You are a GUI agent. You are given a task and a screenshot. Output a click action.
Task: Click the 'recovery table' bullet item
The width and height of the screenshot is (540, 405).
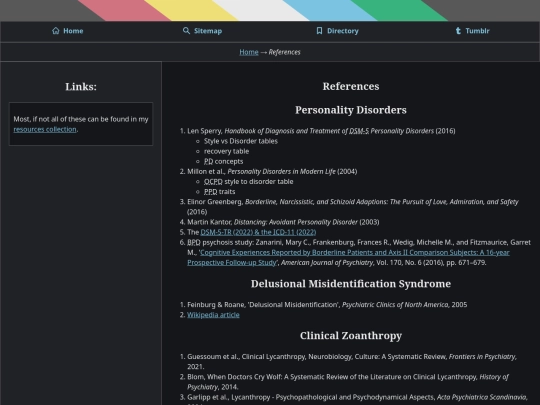coord(226,151)
